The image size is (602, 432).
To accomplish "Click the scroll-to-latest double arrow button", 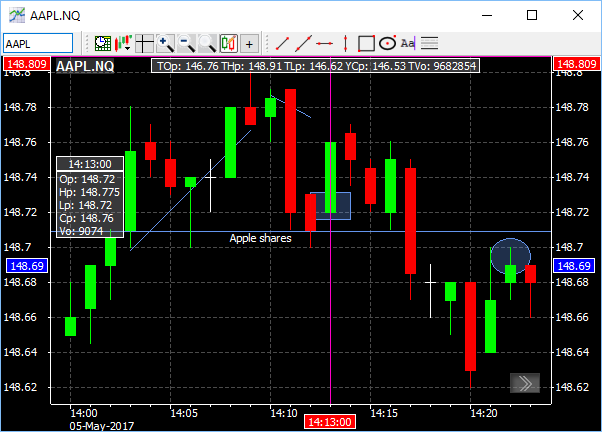I will click(x=525, y=383).
